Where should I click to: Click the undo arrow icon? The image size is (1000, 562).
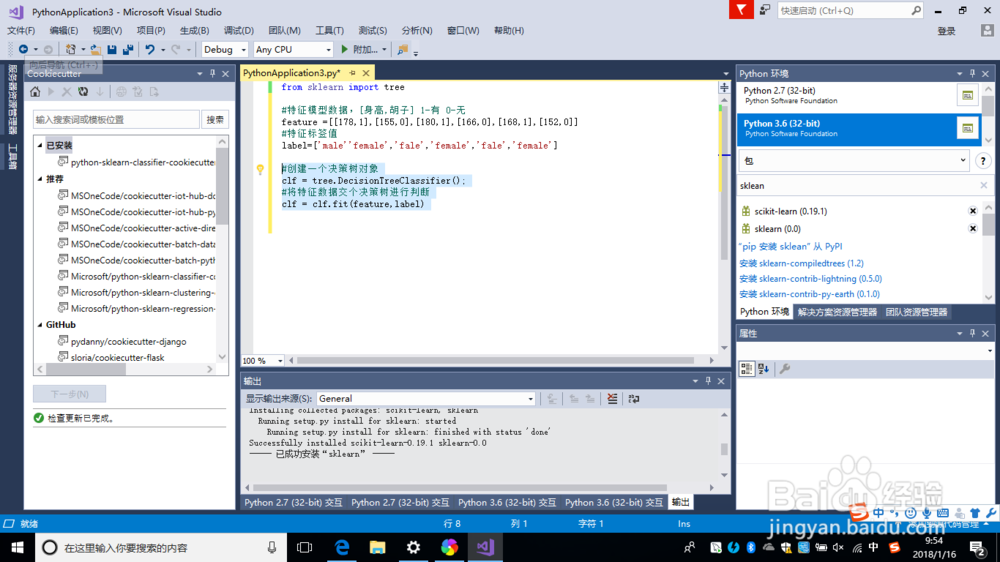150,49
